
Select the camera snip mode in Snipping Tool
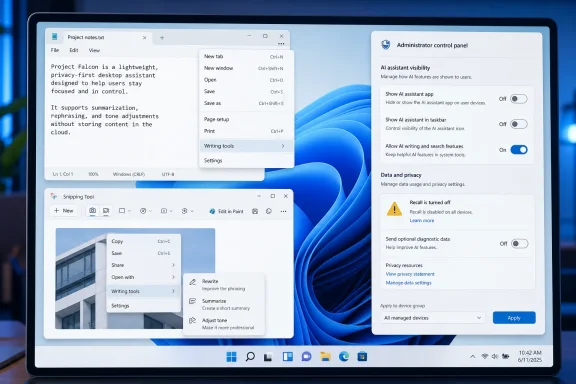93,211
